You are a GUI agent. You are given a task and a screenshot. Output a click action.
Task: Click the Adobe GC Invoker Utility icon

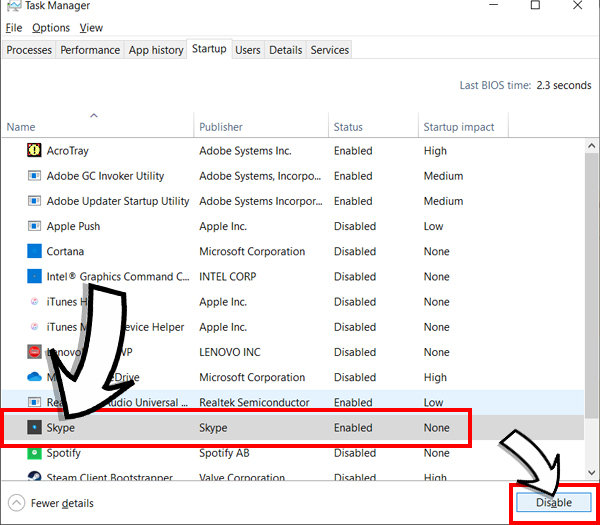click(x=34, y=176)
